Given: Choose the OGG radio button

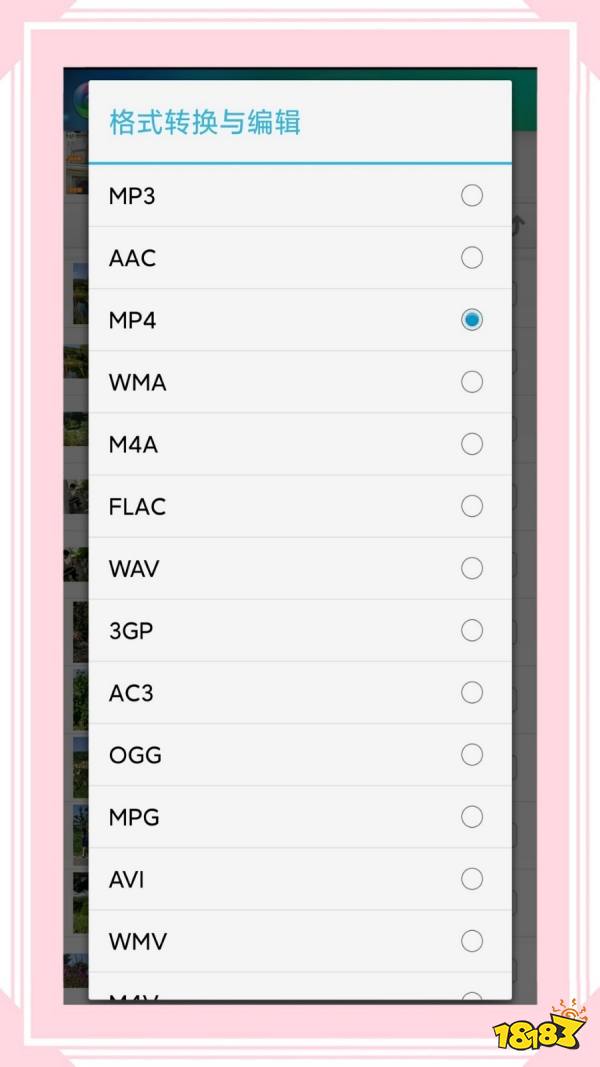Looking at the screenshot, I should pos(472,755).
